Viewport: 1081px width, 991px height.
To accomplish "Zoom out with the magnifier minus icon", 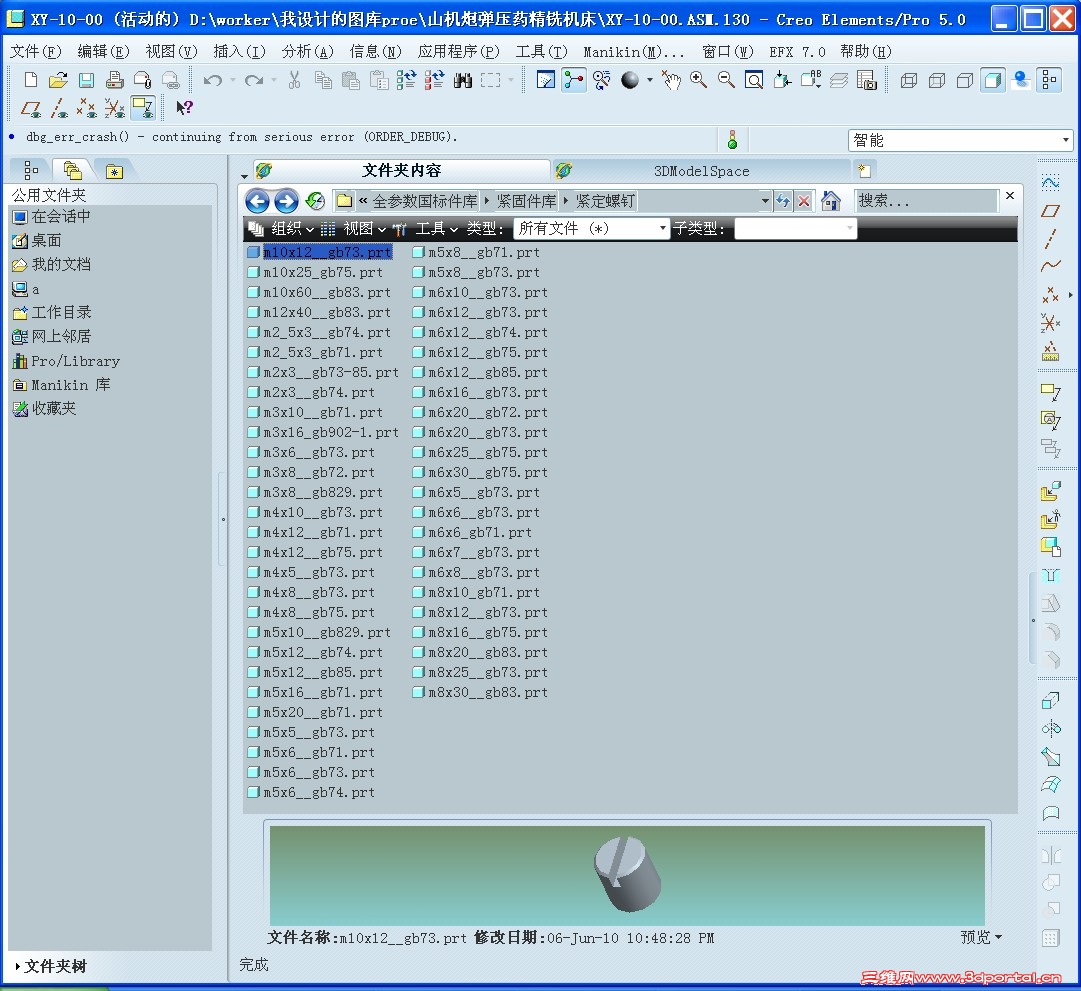I will pyautogui.click(x=726, y=80).
